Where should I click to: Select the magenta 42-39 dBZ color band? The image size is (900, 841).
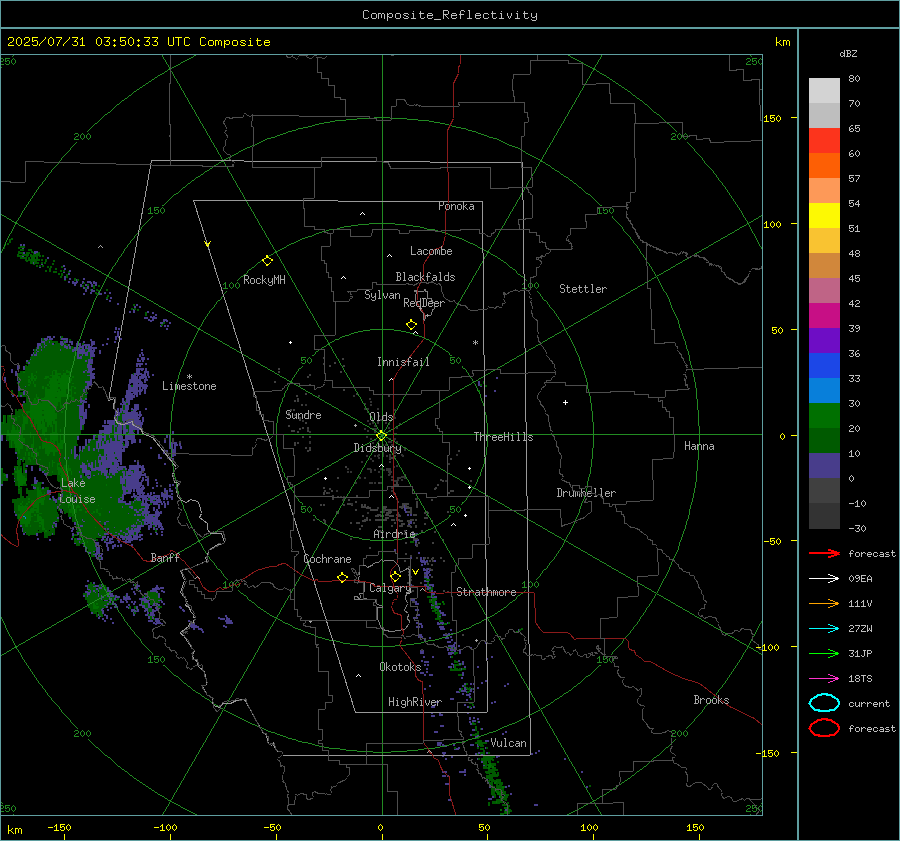click(x=824, y=316)
